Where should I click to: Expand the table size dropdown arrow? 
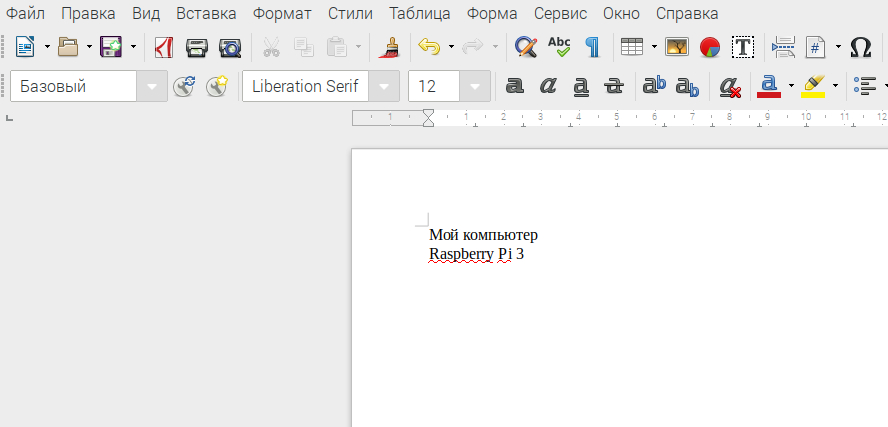[654, 46]
